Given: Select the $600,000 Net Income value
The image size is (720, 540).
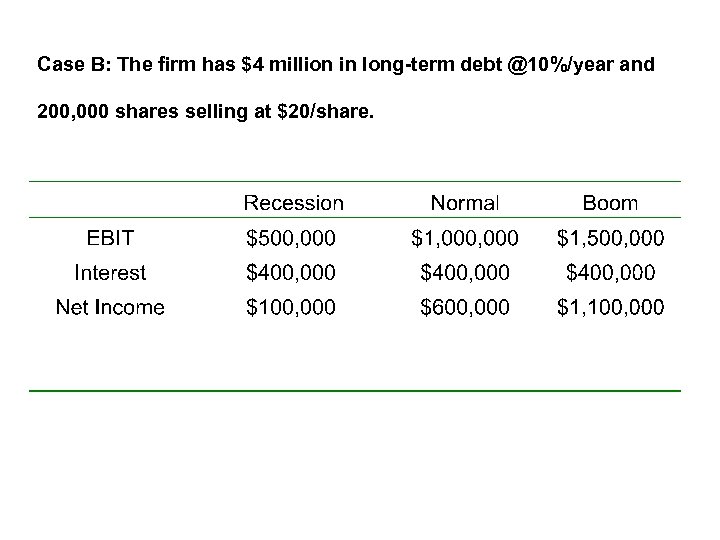Looking at the screenshot, I should (x=465, y=307).
